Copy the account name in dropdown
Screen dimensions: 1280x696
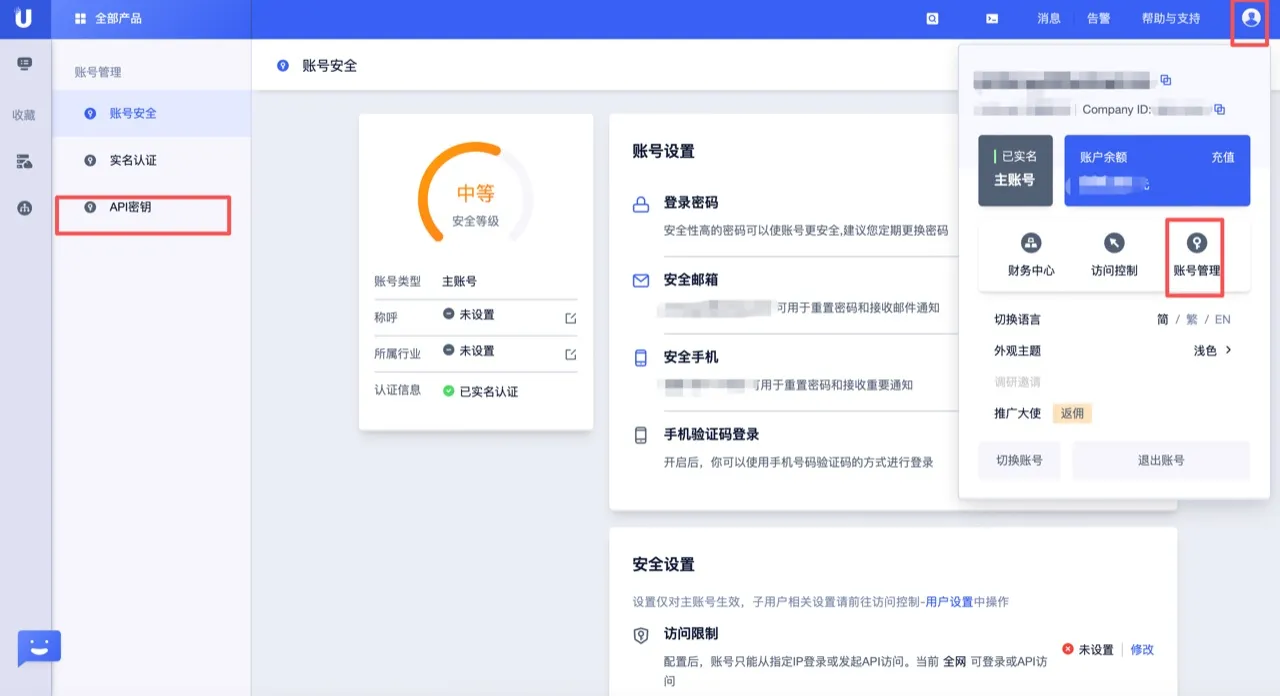(1166, 80)
